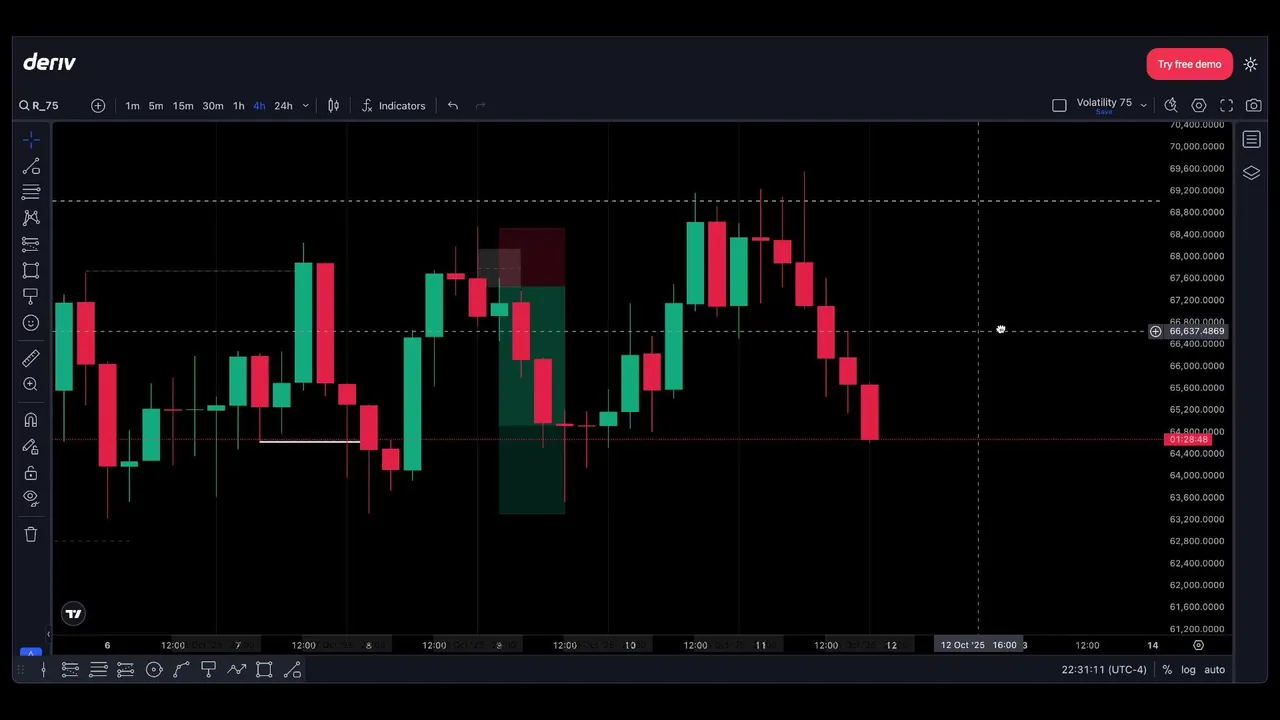Click the redo arrow
The width and height of the screenshot is (1280, 720).
pyautogui.click(x=481, y=106)
